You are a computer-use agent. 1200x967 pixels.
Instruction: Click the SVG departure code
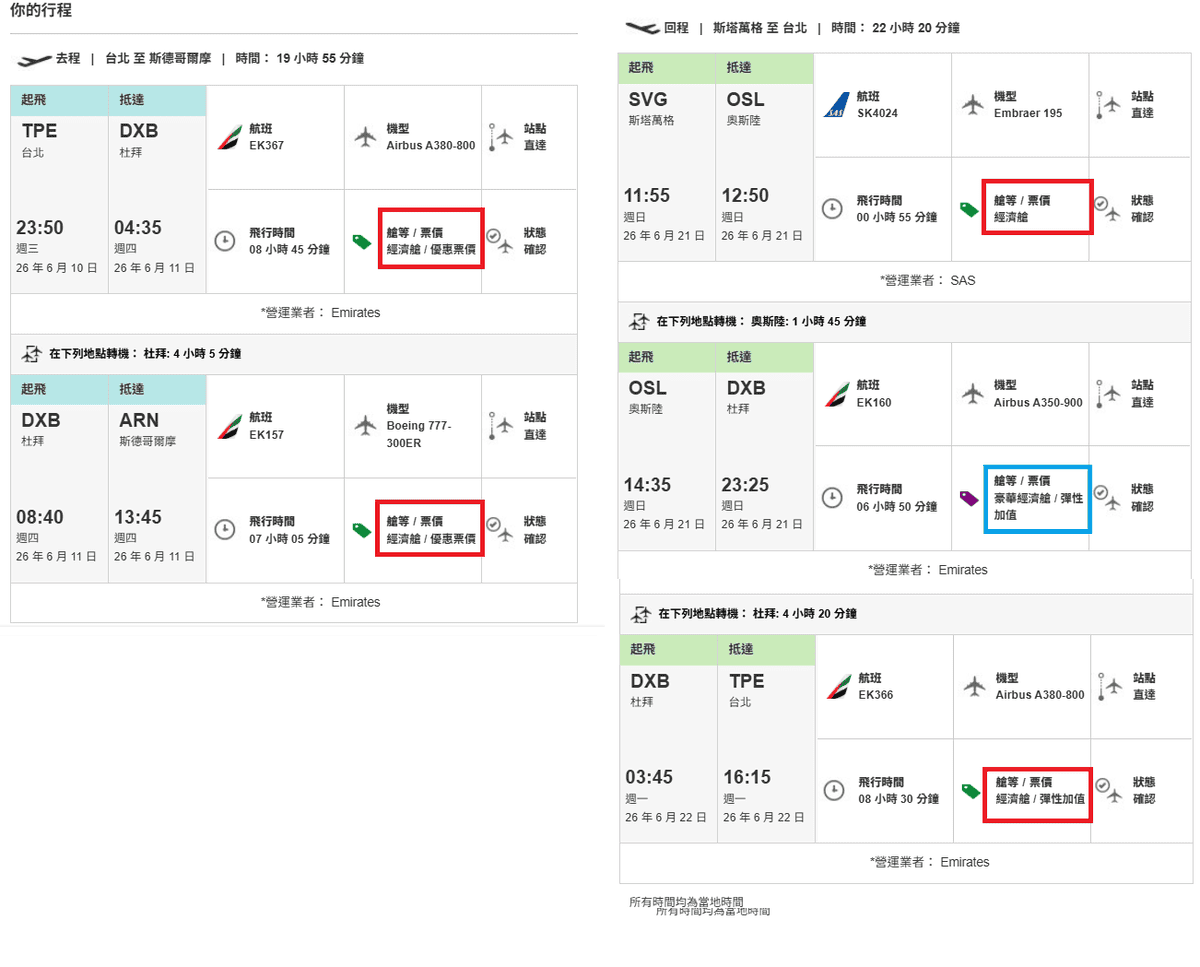pos(648,99)
